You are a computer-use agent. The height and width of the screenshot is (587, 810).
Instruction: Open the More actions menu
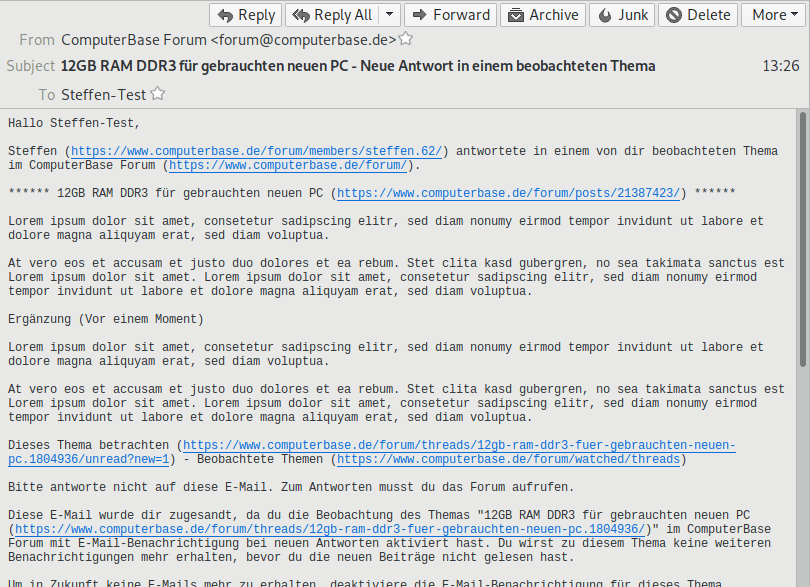(x=773, y=15)
